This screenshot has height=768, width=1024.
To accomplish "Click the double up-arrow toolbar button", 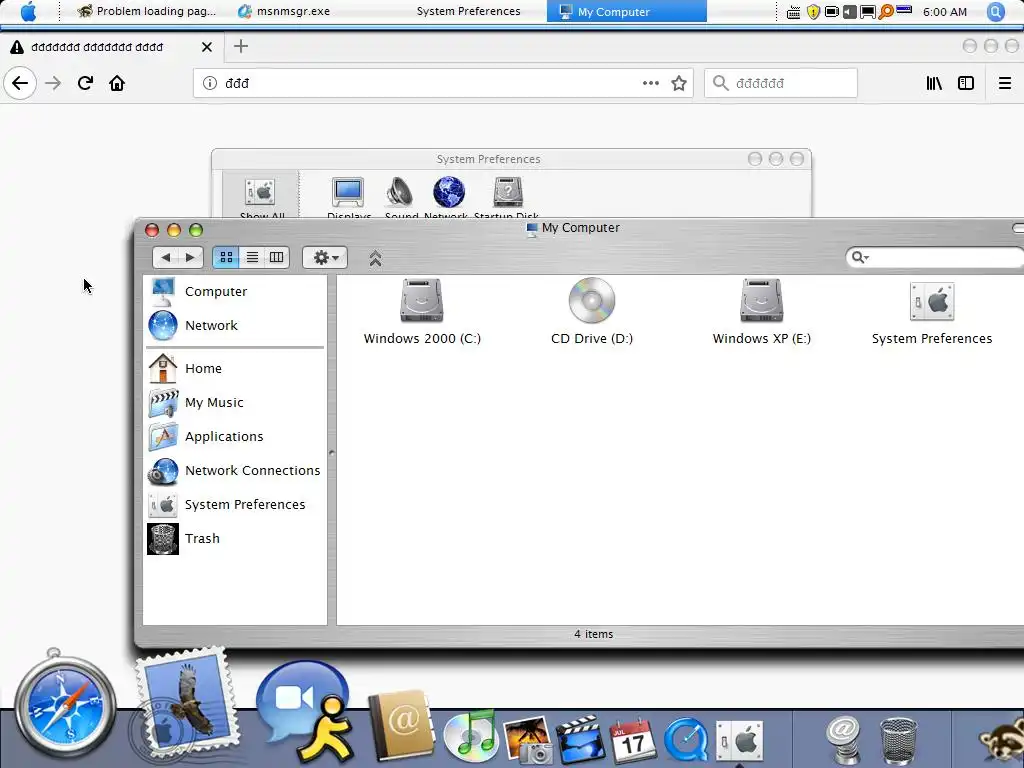I will point(375,259).
